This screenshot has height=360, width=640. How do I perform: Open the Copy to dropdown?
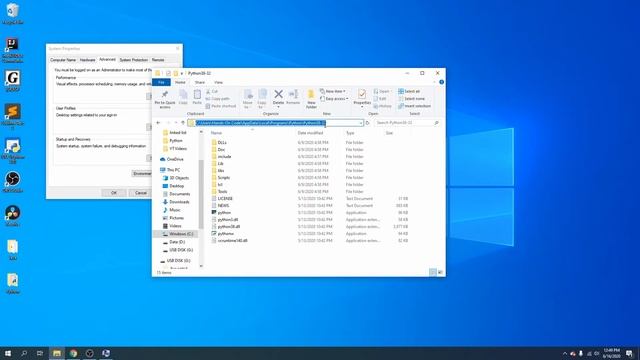[x=262, y=99]
